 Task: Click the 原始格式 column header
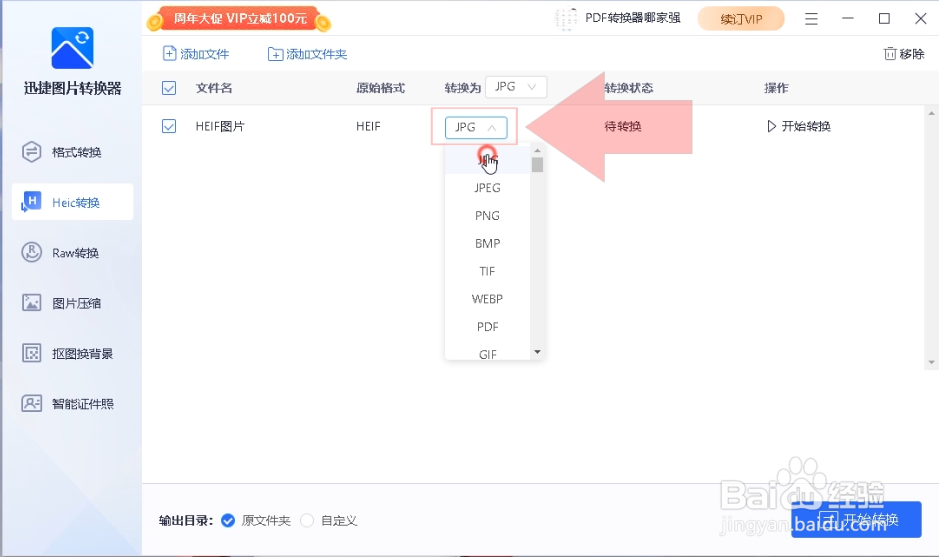coord(380,88)
